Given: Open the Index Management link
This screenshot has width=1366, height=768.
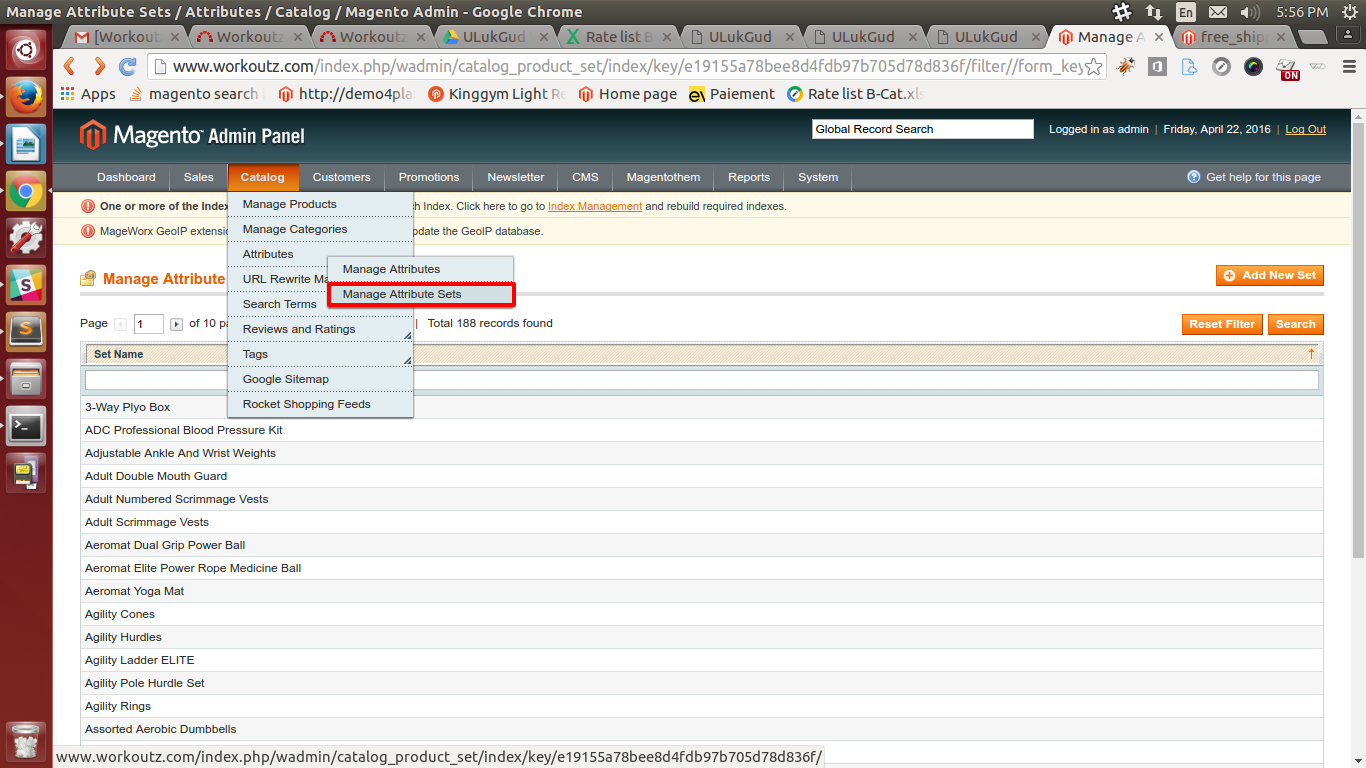Looking at the screenshot, I should (x=595, y=206).
